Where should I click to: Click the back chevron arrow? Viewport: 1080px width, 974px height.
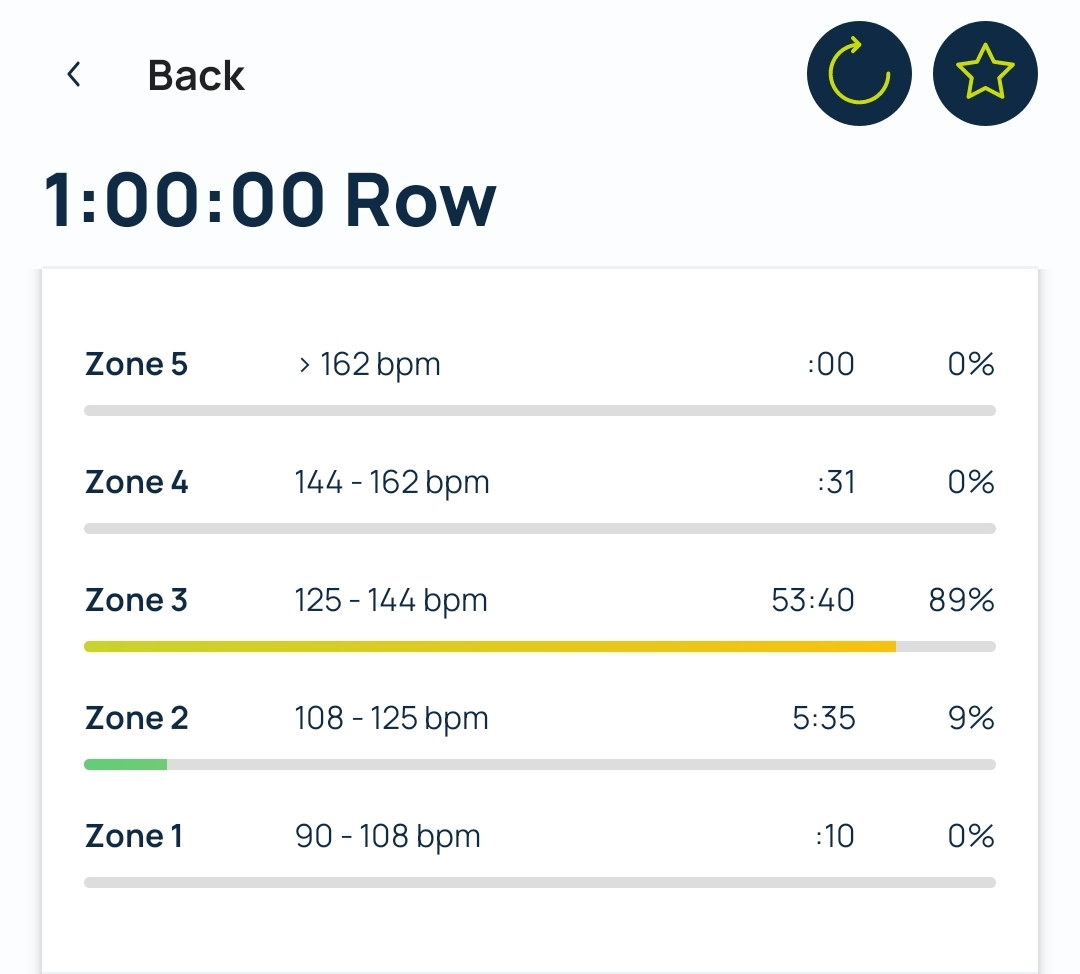(x=74, y=74)
